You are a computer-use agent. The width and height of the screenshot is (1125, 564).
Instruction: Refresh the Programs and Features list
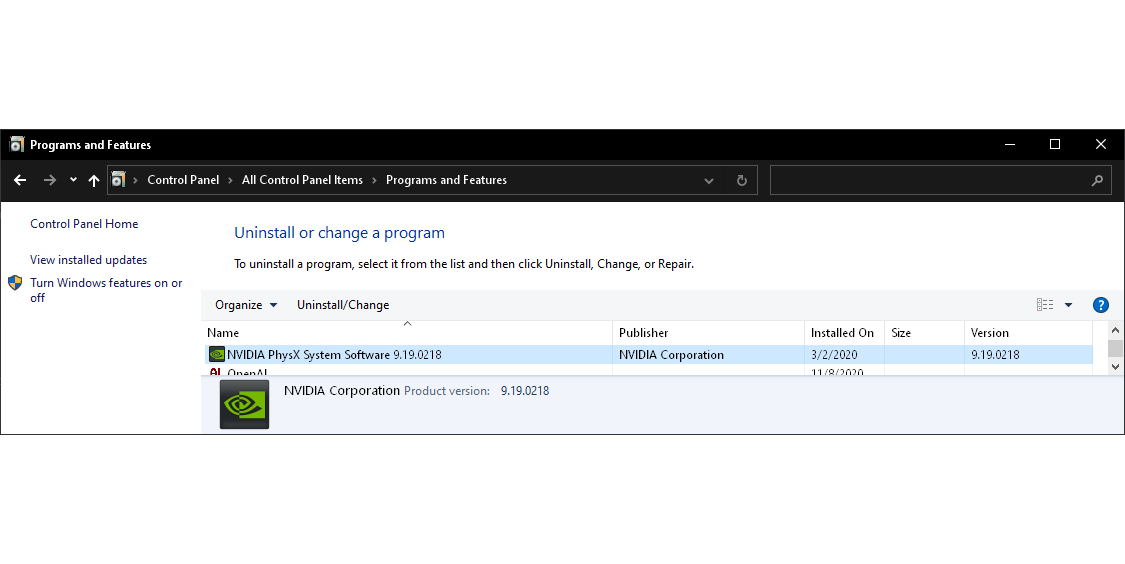click(741, 180)
